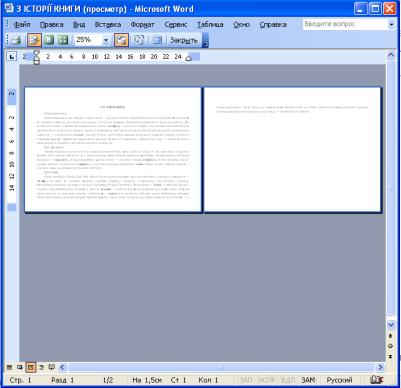Toggle ЗАП macro recording indicator
The width and height of the screenshot is (401, 388).
point(246,380)
